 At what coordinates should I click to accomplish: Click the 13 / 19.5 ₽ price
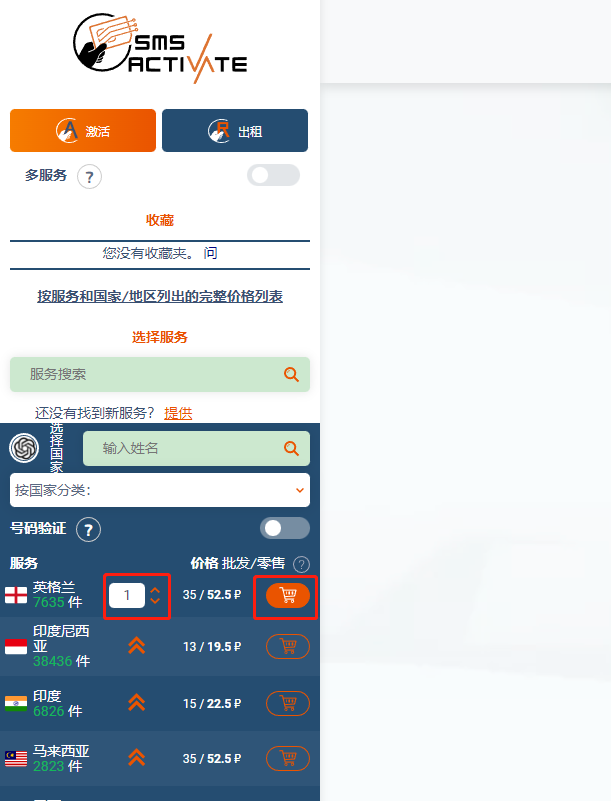point(212,647)
